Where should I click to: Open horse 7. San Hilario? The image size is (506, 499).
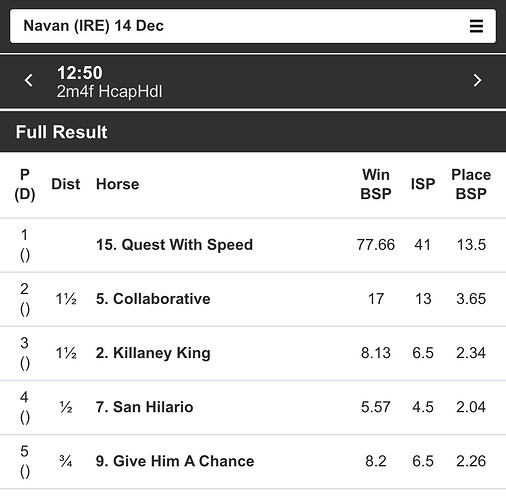[144, 407]
